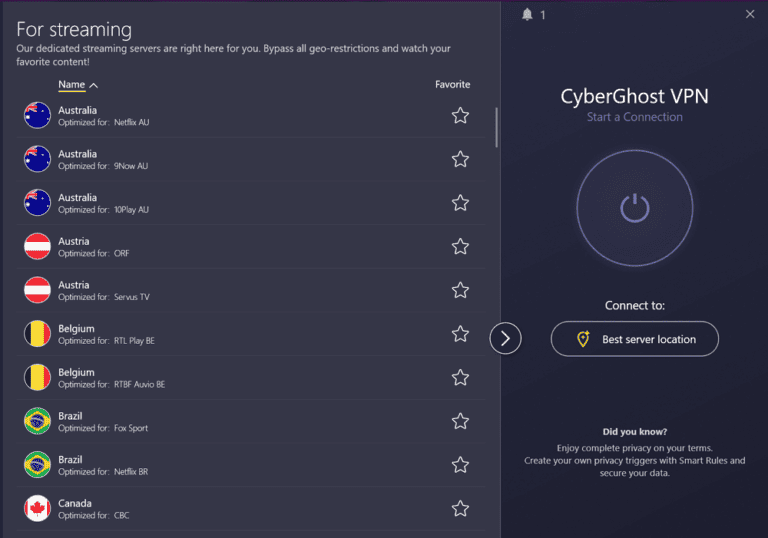Click the power button to connect
Viewport: 768px width, 538px height.
click(635, 208)
